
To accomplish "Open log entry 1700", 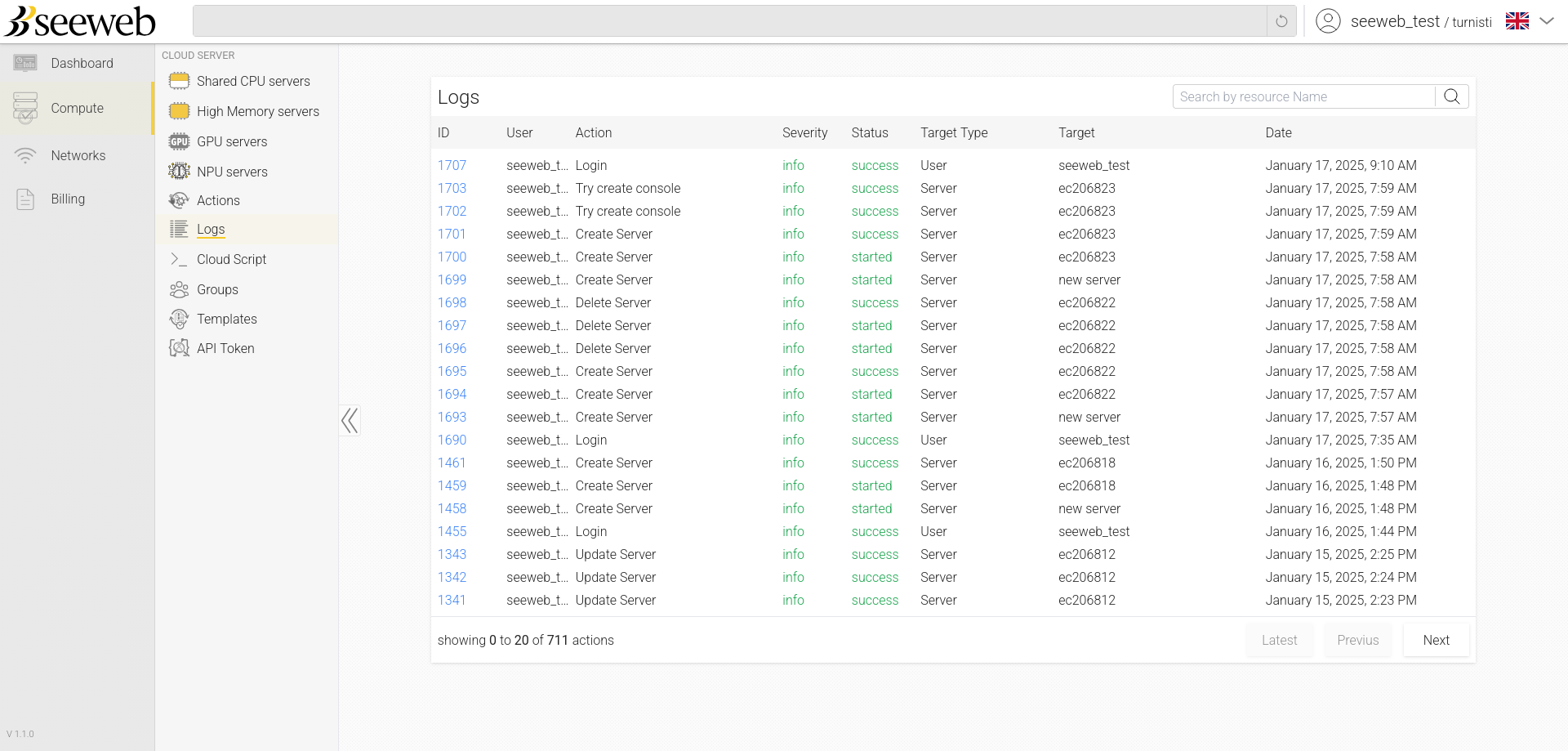I will pyautogui.click(x=452, y=257).
